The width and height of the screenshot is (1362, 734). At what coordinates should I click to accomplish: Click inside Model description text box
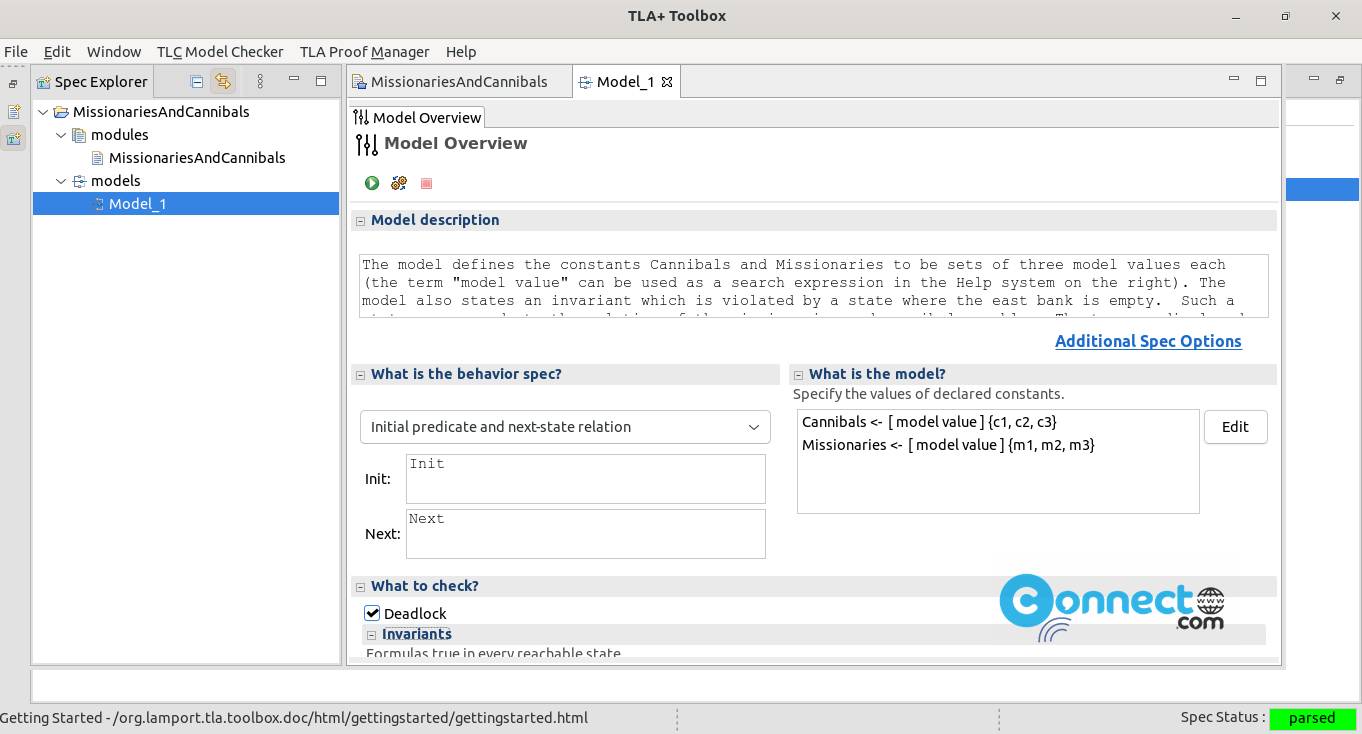pyautogui.click(x=813, y=286)
